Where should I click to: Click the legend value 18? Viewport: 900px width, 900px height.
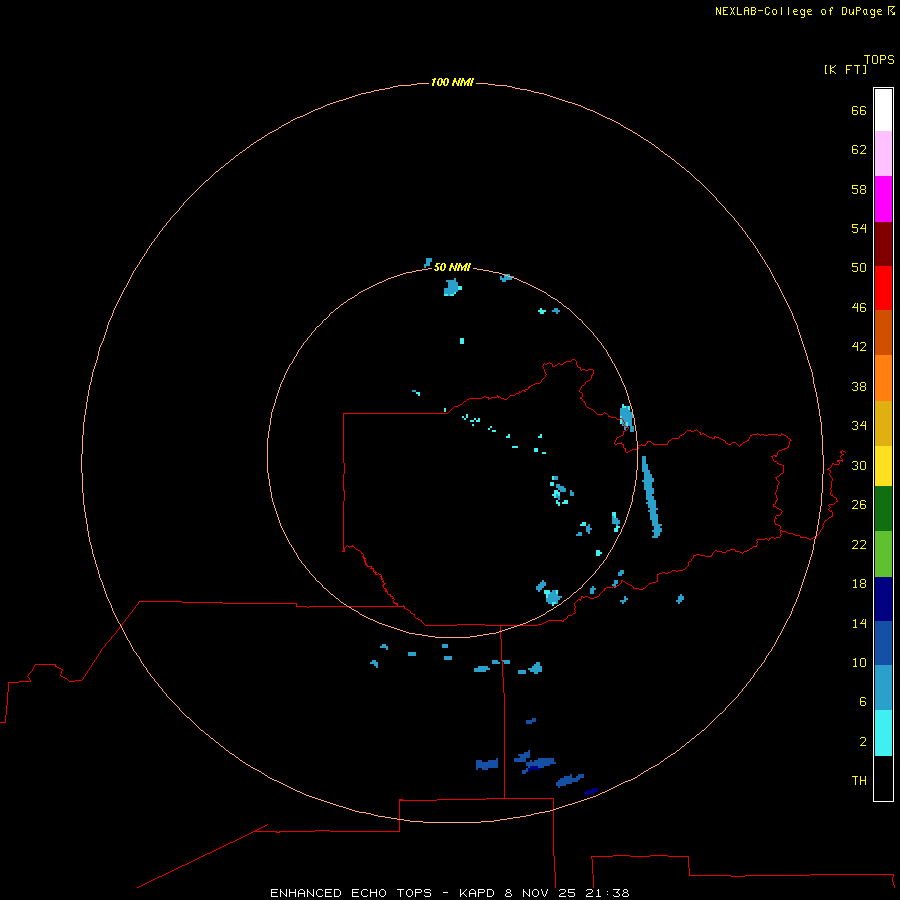tap(859, 584)
